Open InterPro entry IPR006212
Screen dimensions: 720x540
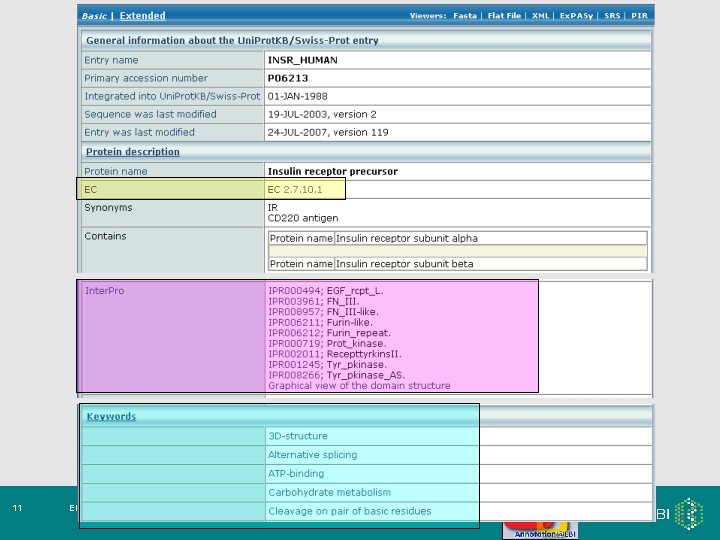(x=294, y=333)
